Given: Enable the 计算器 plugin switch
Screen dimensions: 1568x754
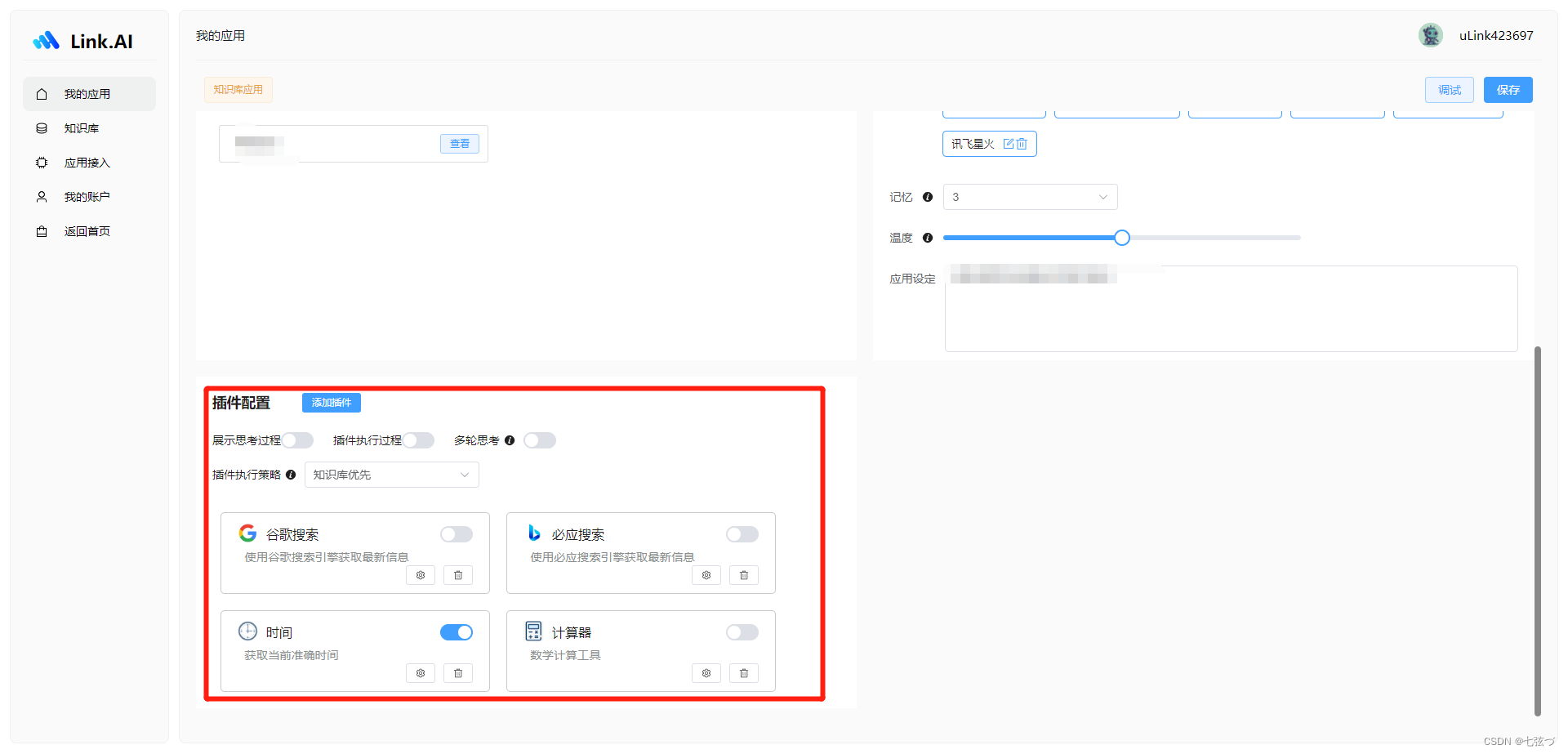Looking at the screenshot, I should click(x=742, y=632).
